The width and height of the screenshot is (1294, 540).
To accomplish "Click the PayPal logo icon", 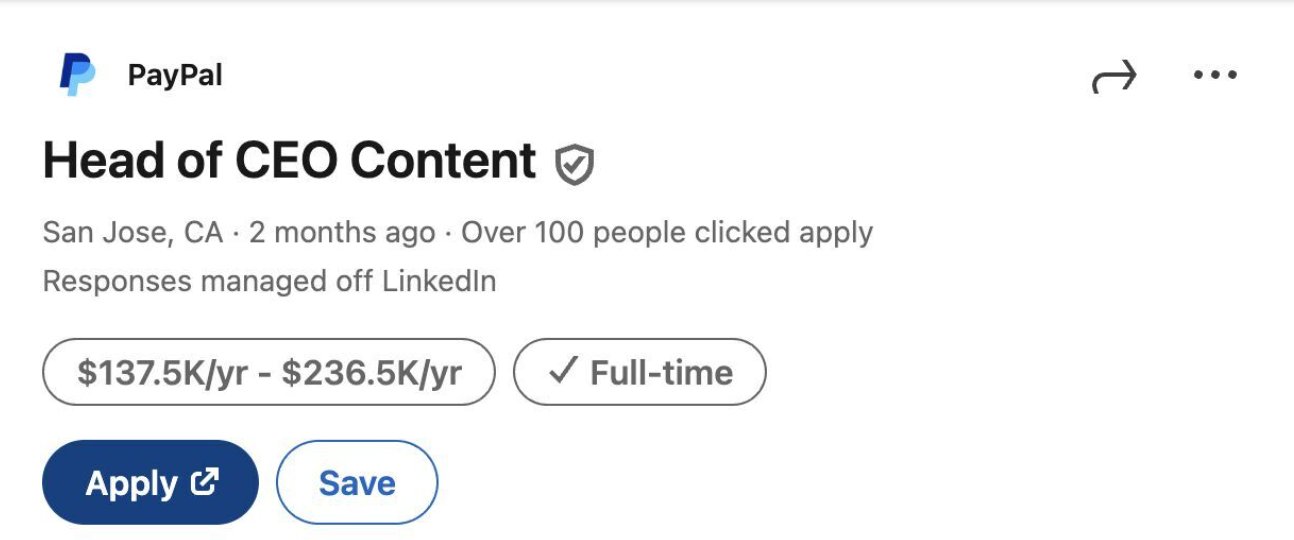I will coord(76,75).
